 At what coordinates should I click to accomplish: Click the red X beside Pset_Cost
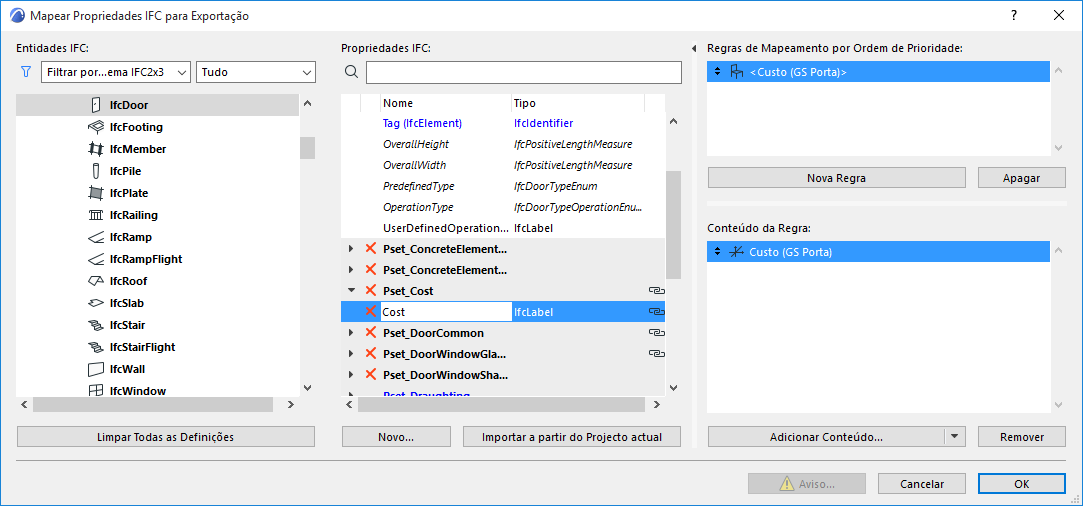370,291
